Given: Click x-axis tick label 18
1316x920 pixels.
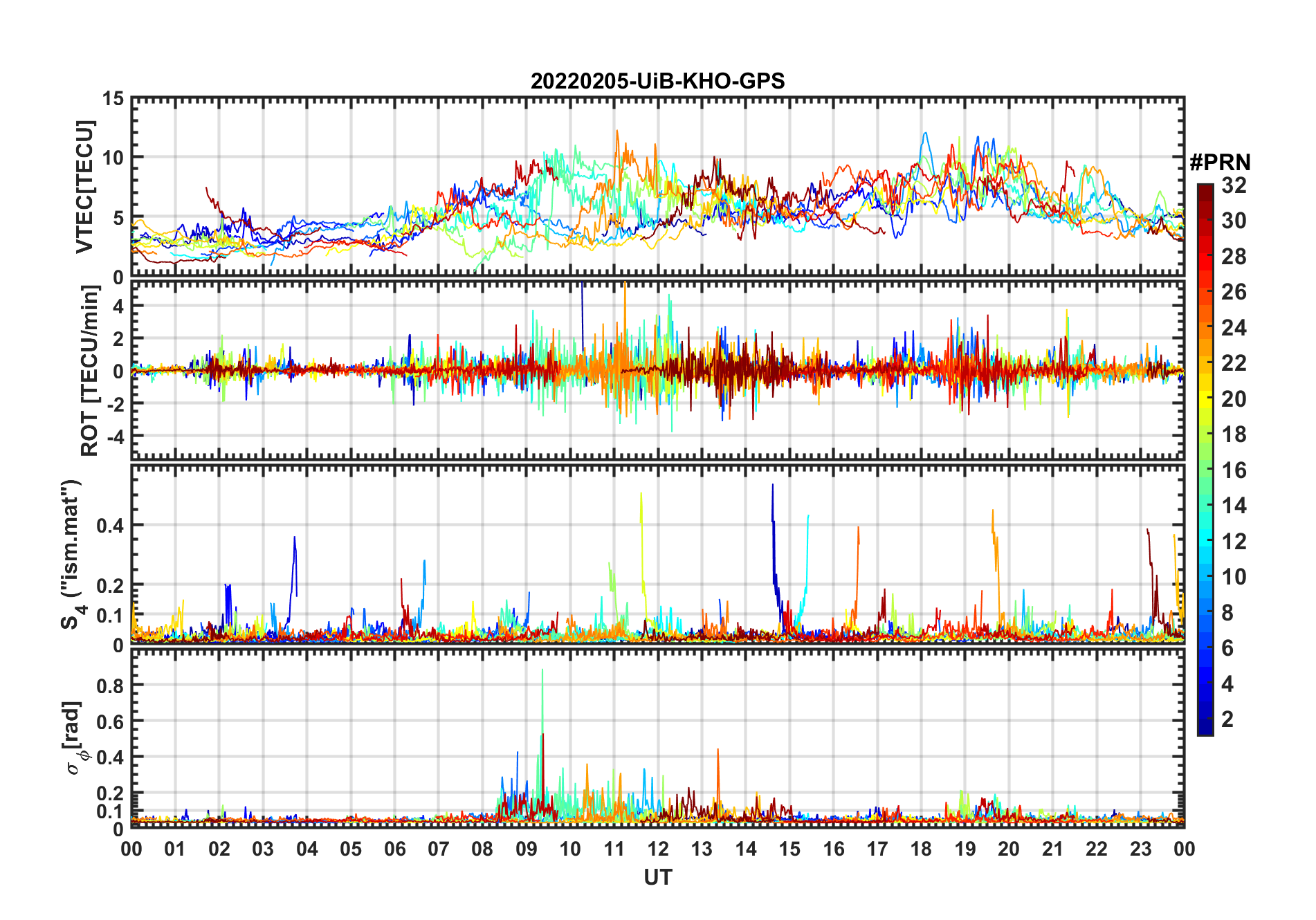Looking at the screenshot, I should click(921, 849).
